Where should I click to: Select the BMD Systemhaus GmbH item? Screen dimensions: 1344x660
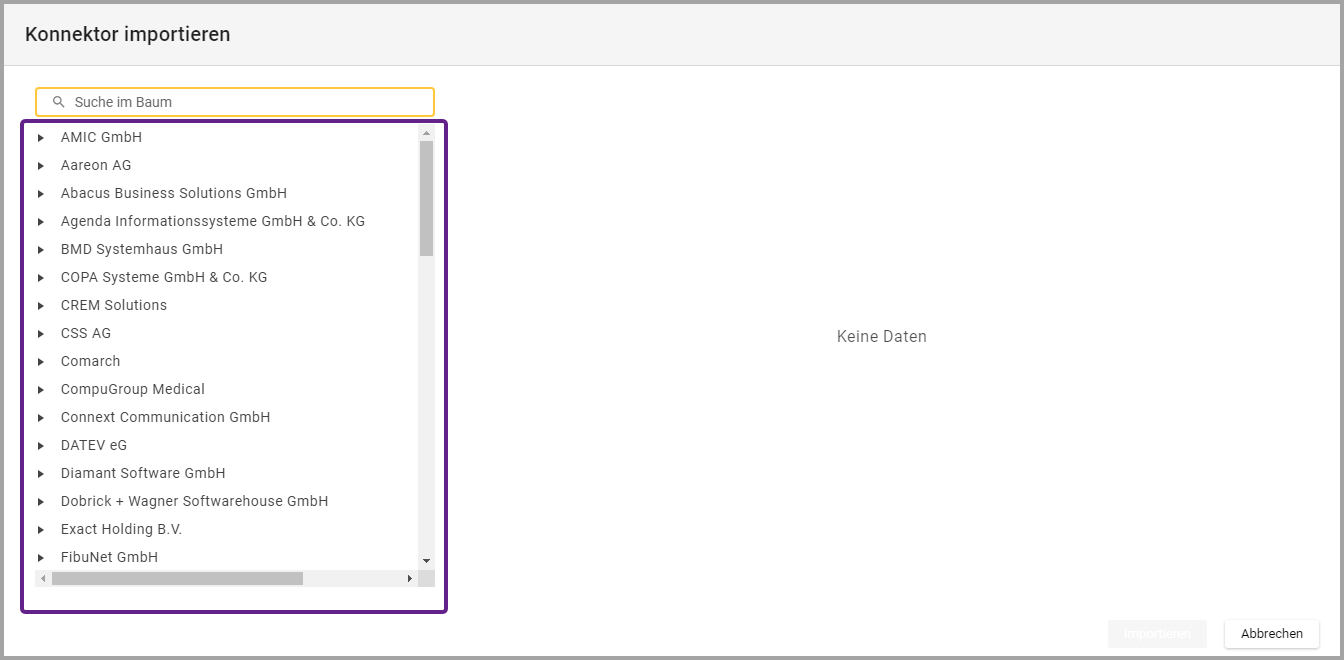[x=141, y=249]
